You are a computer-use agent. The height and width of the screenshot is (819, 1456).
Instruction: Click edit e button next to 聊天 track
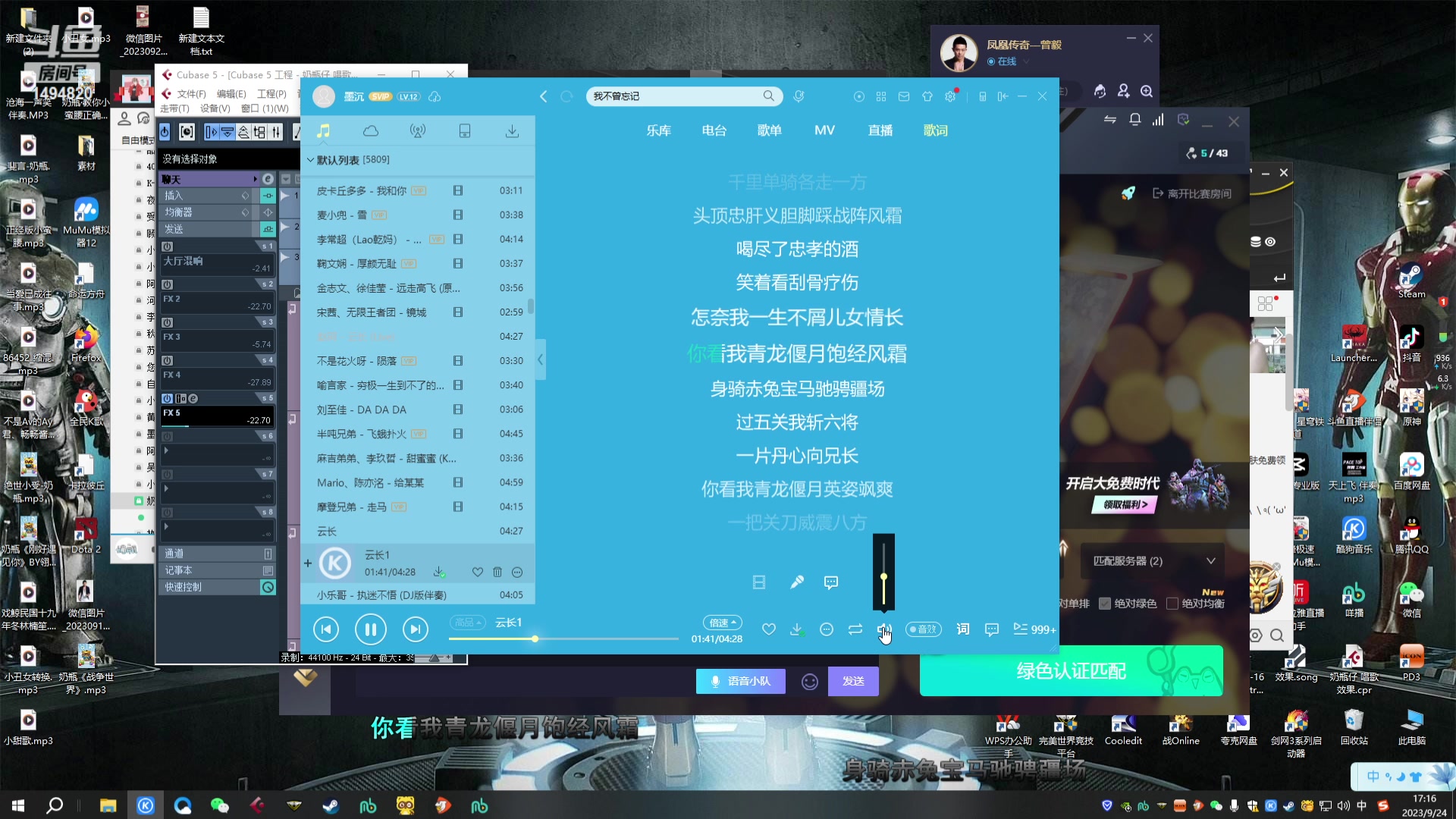click(268, 179)
